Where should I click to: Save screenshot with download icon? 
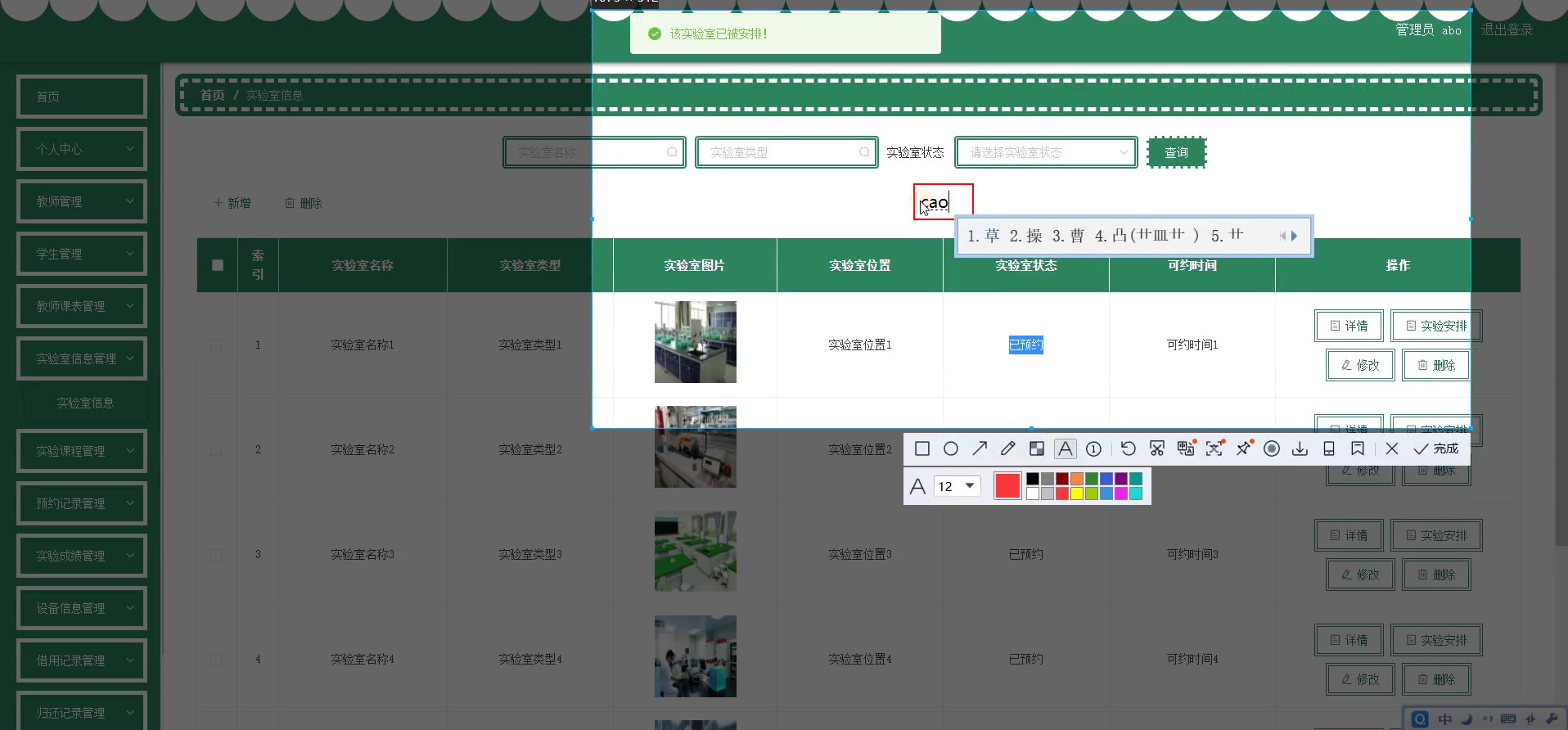[1300, 448]
